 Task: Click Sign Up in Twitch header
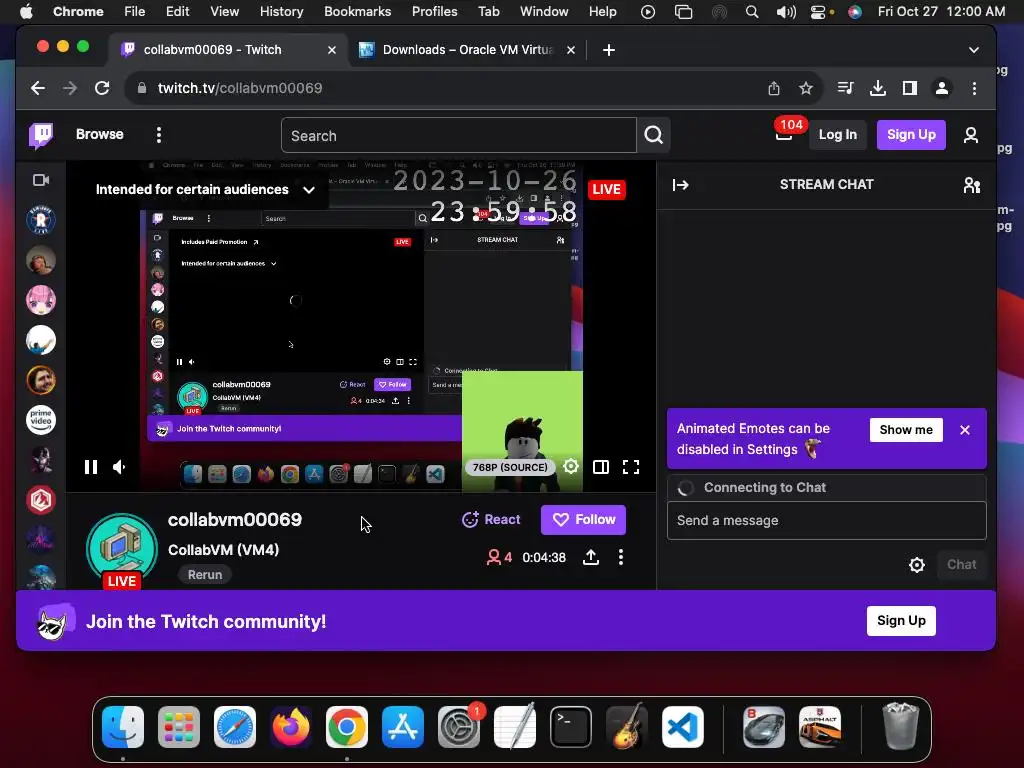(911, 135)
